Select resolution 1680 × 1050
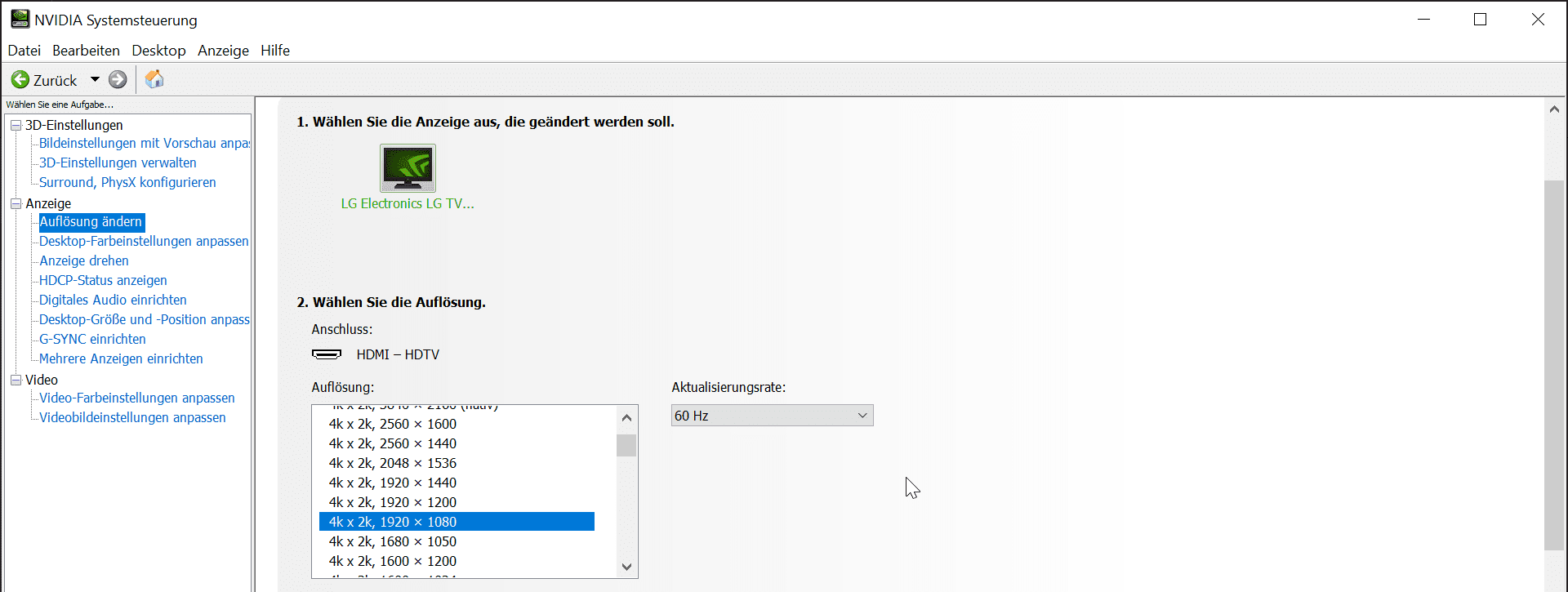 [457, 541]
